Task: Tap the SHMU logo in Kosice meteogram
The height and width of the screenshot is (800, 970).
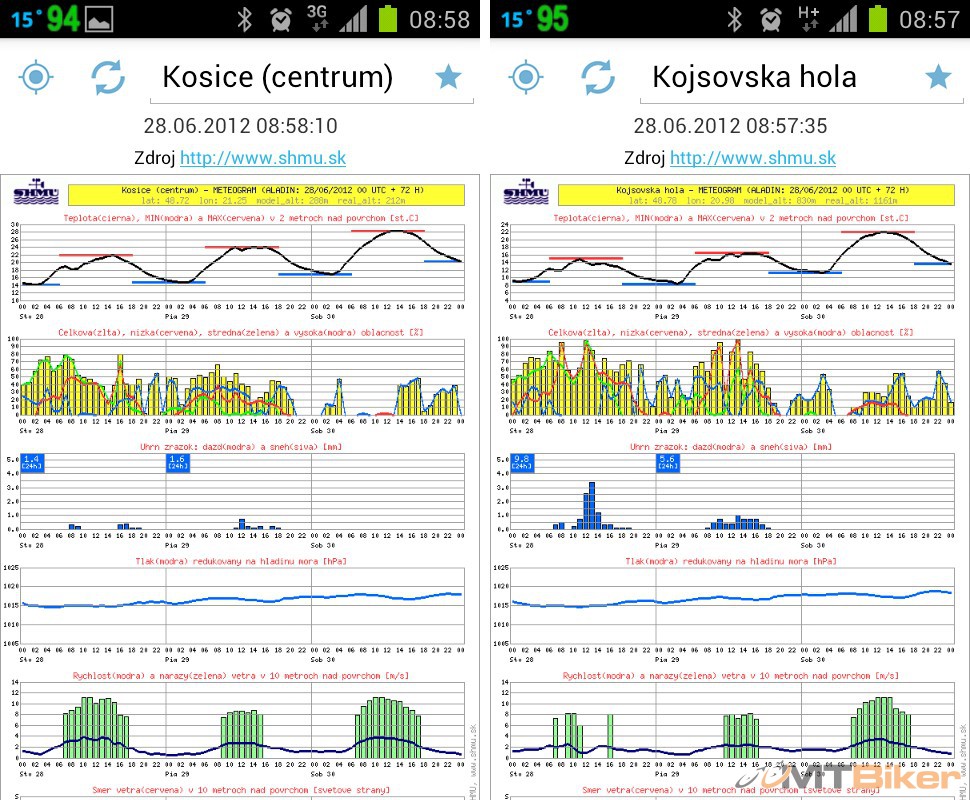Action: pos(35,193)
